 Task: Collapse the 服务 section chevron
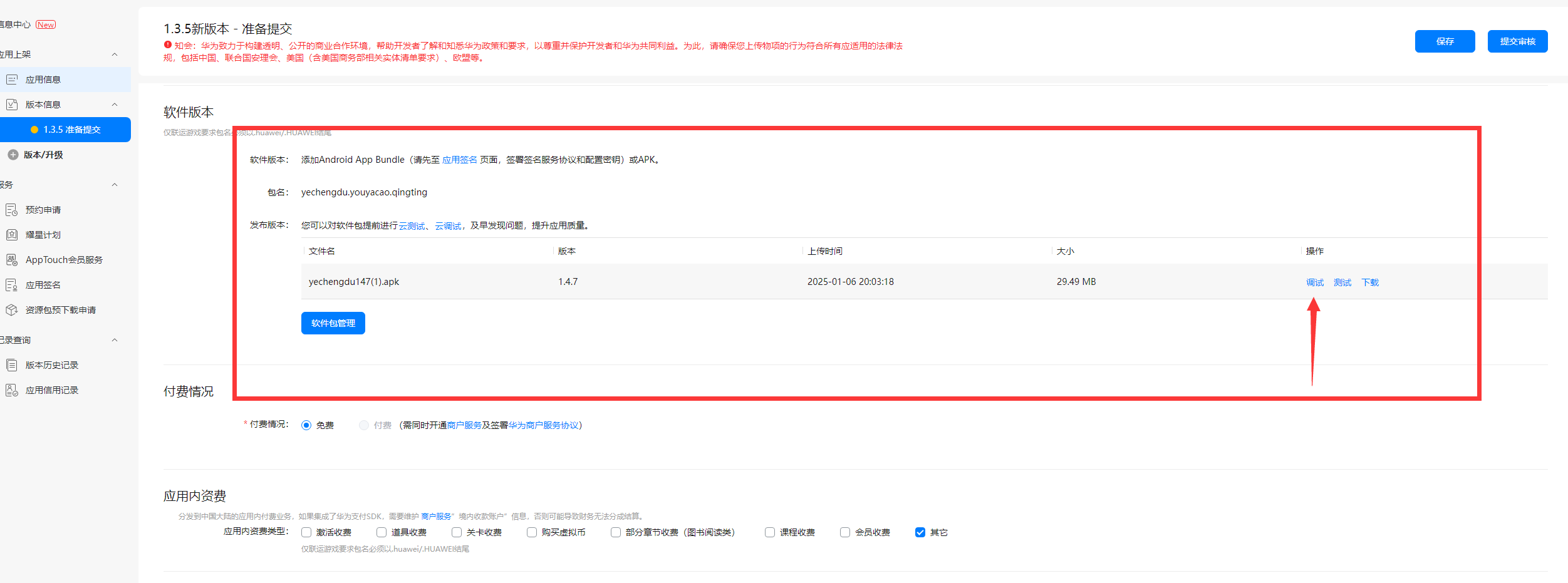tap(115, 185)
